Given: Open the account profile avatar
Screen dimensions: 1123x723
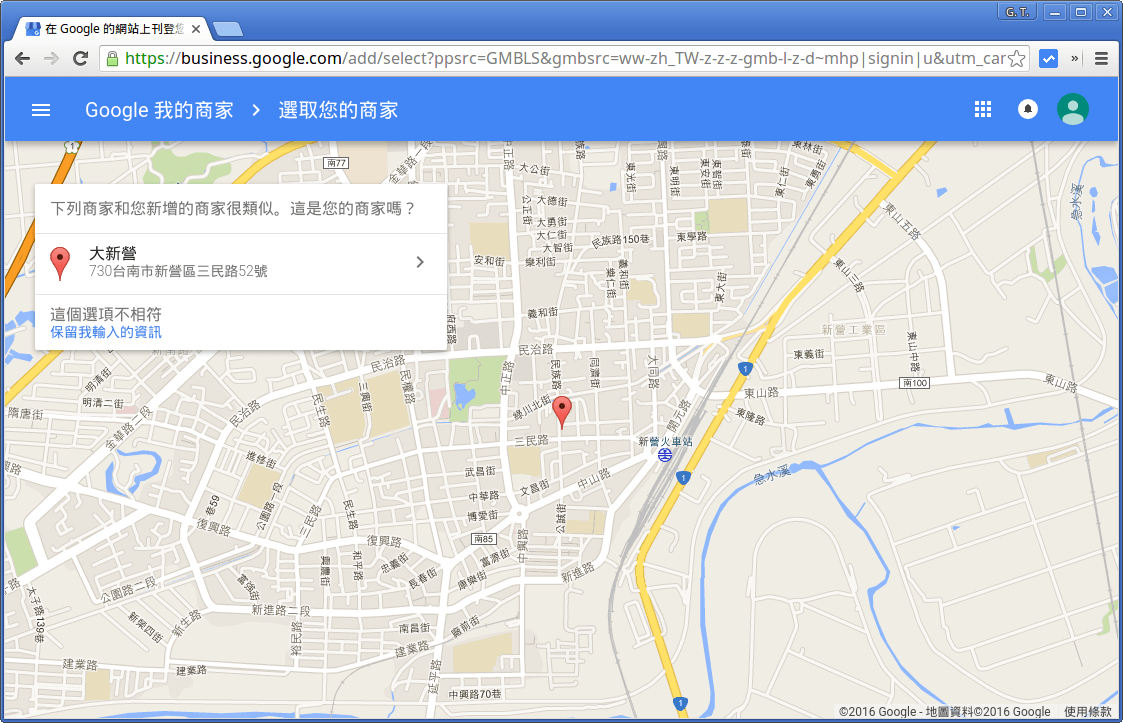Looking at the screenshot, I should pyautogui.click(x=1072, y=109).
